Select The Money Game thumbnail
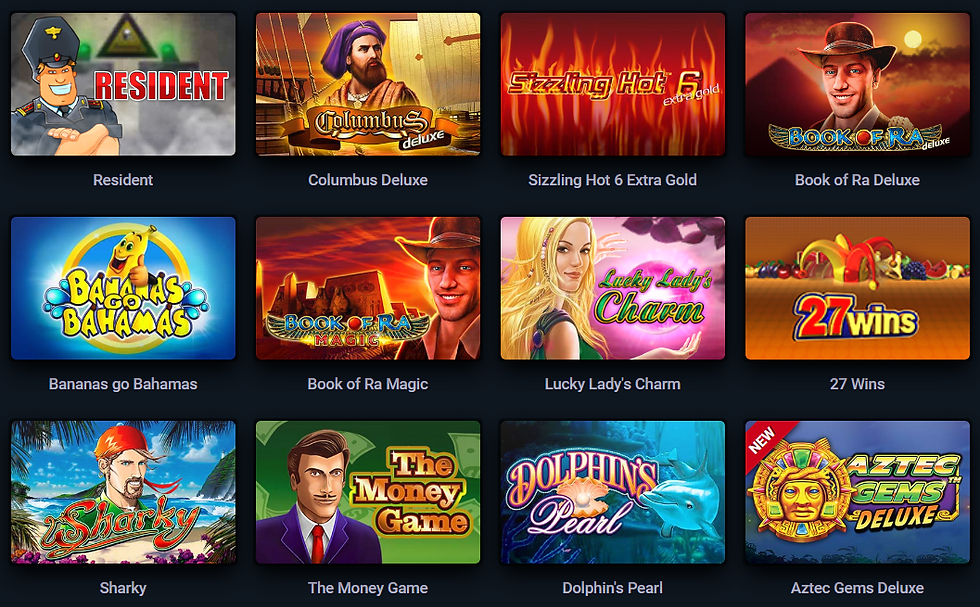980x607 pixels. coord(368,492)
